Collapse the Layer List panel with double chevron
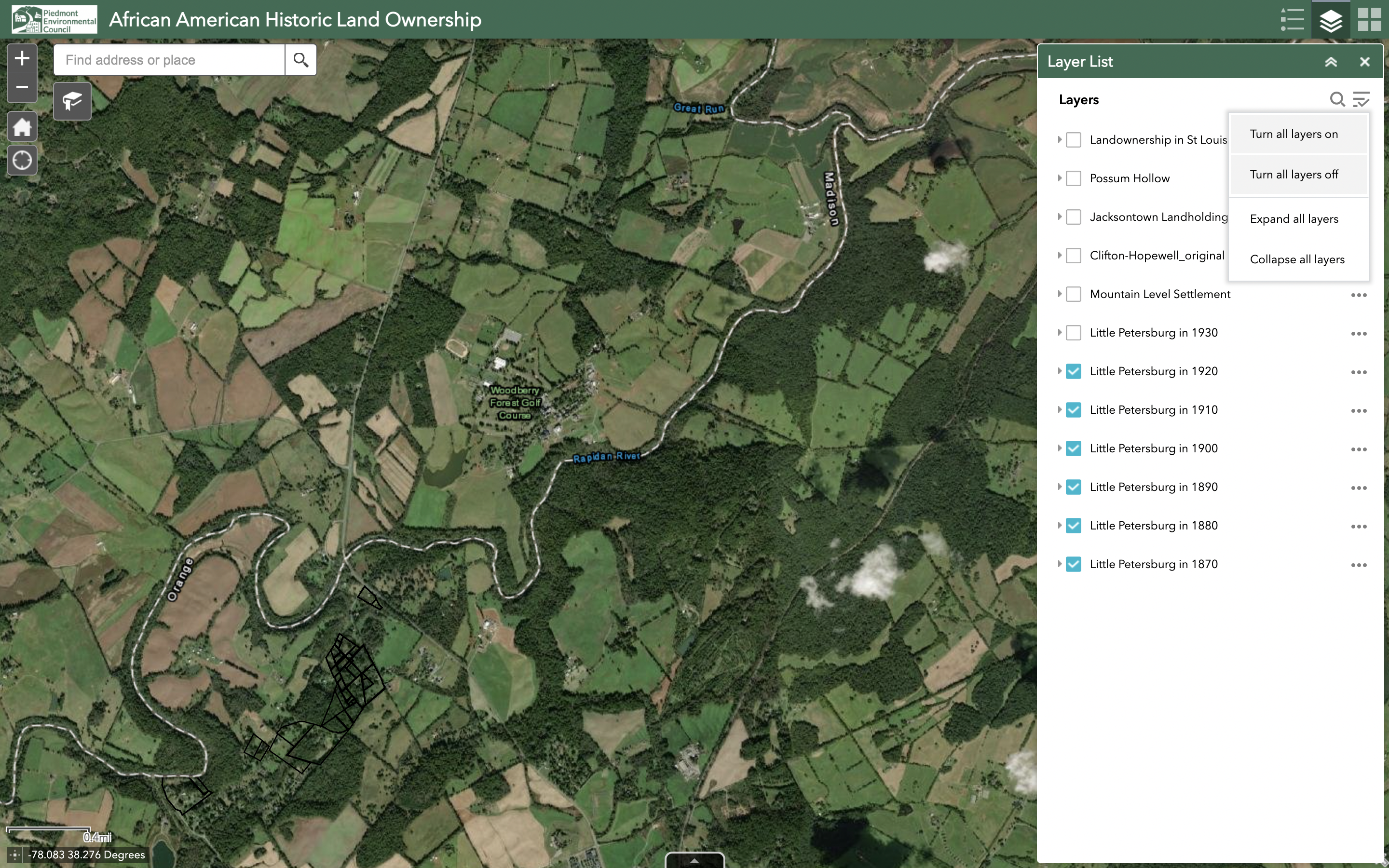 (1331, 62)
